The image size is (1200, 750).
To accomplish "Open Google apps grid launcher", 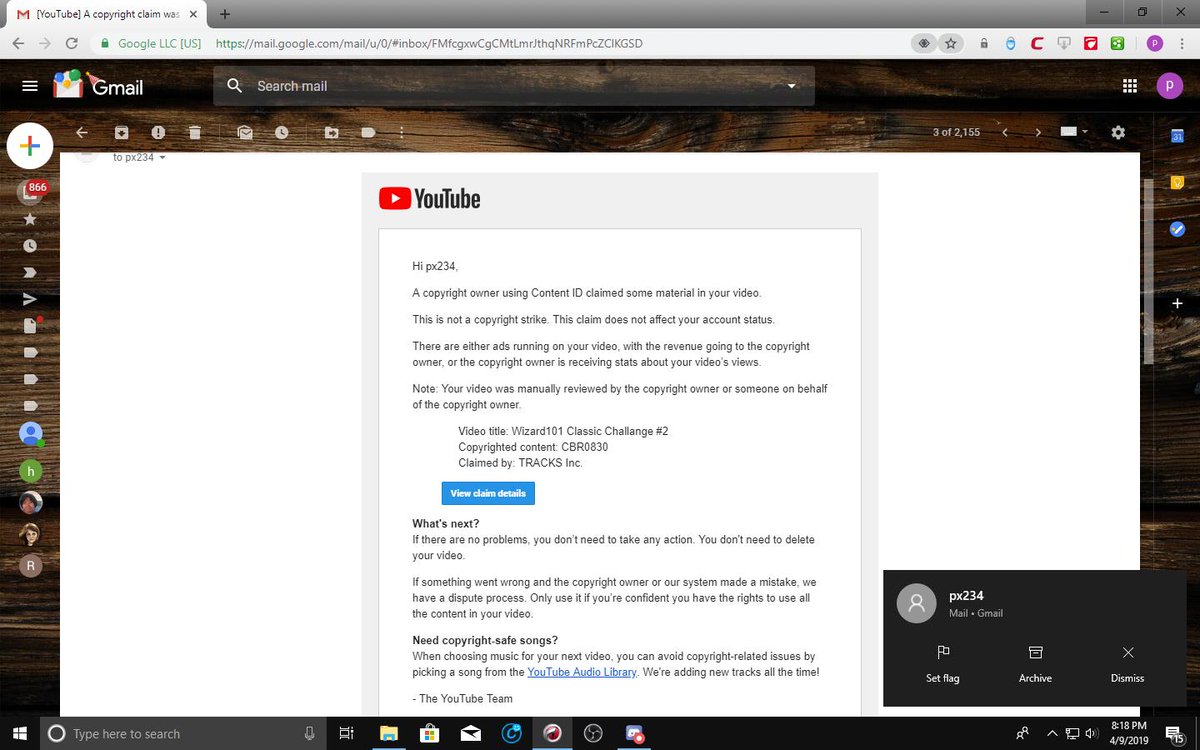I will tap(1130, 86).
